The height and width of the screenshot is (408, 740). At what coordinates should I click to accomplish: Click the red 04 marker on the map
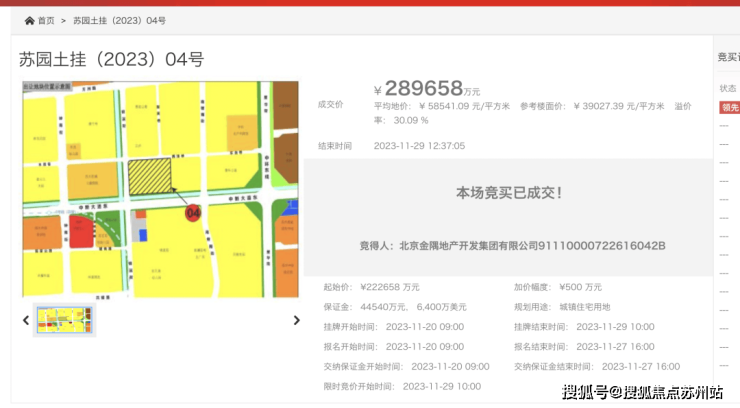click(x=193, y=212)
